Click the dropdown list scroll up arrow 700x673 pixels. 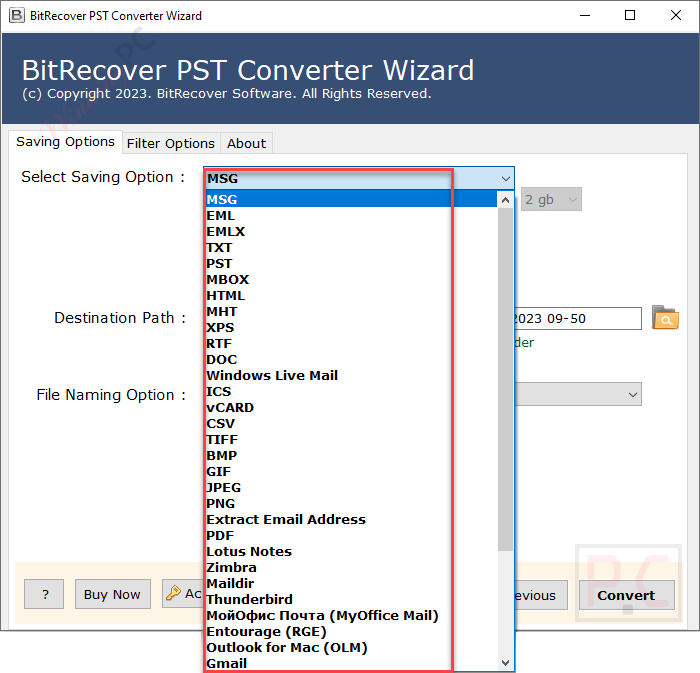505,200
